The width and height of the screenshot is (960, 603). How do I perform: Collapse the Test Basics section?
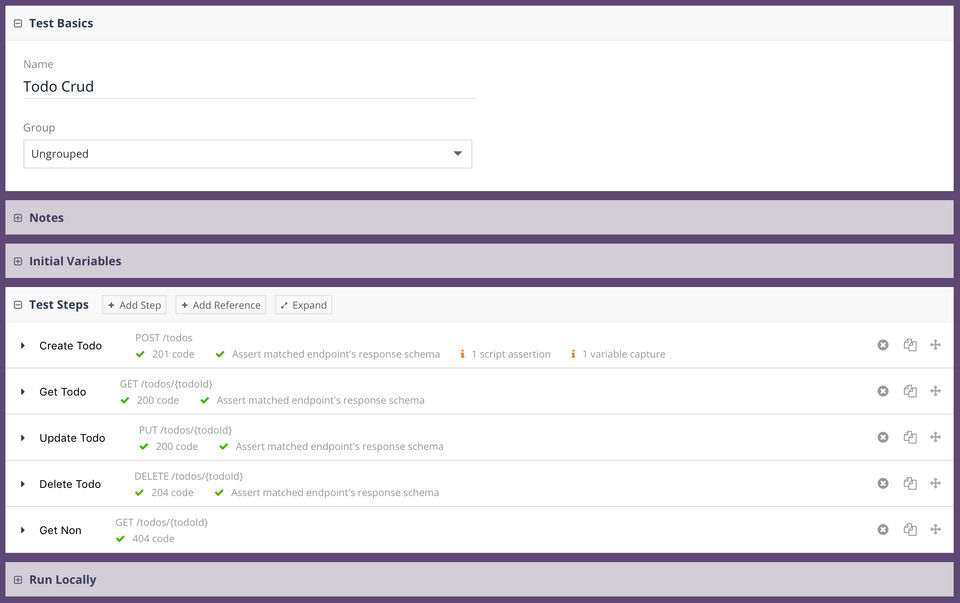[18, 23]
